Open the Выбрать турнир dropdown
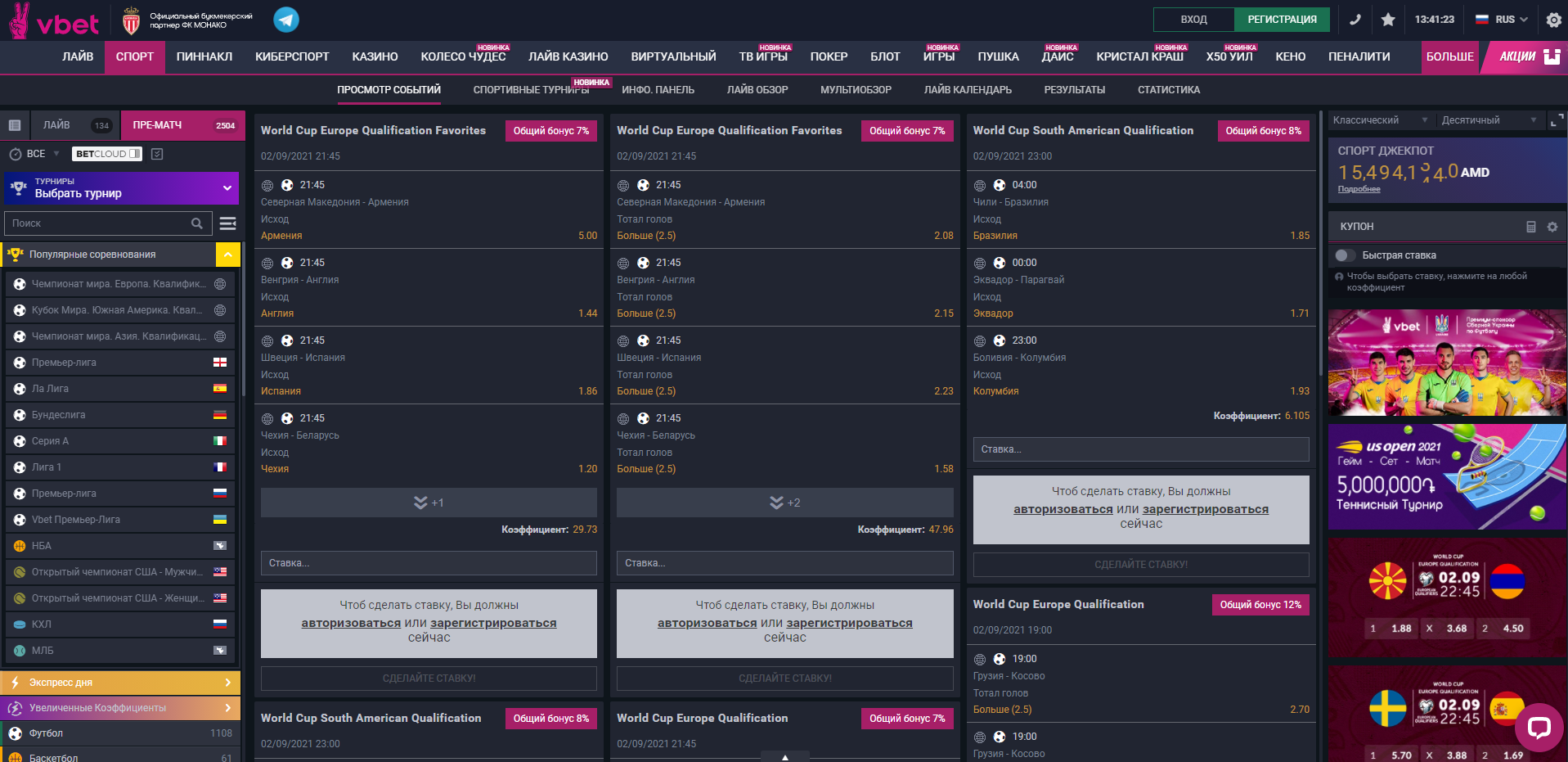The width and height of the screenshot is (1568, 762). (122, 188)
